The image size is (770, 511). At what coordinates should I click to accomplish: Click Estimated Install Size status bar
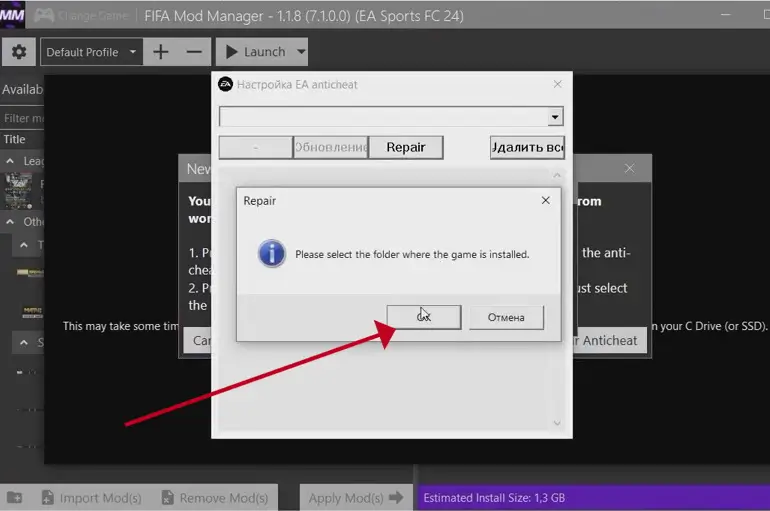[x=594, y=498]
